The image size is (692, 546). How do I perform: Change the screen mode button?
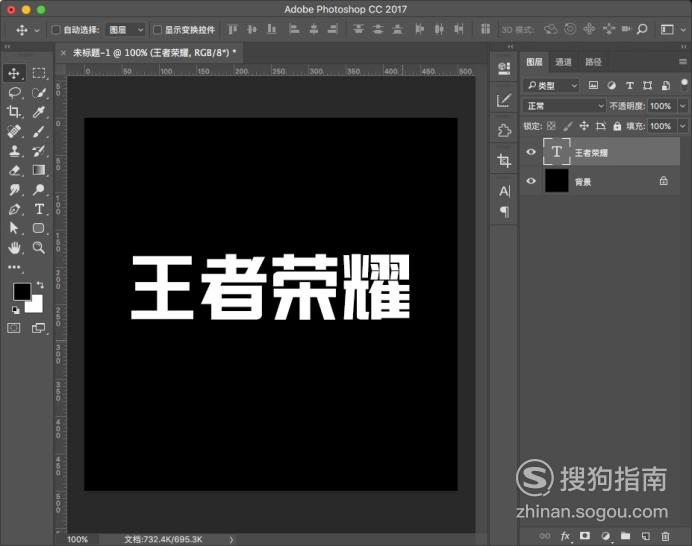click(x=38, y=328)
